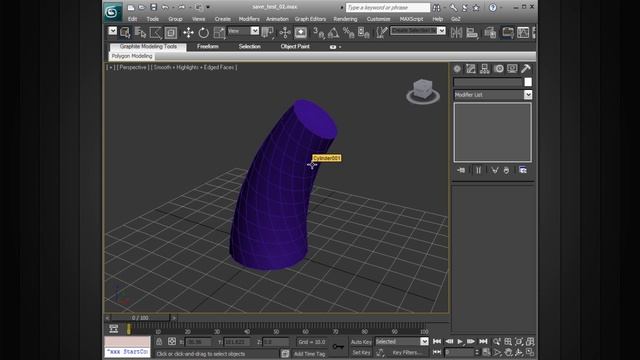640x360 pixels.
Task: Click frame 50 on the timeline track bar
Action: coord(276,328)
